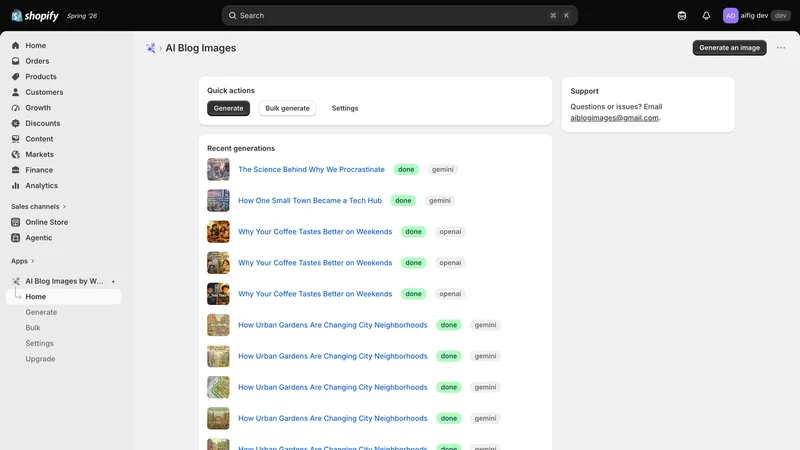Select the app's Home subpage in sidebar
Screen dimensions: 800x450
(63, 296)
